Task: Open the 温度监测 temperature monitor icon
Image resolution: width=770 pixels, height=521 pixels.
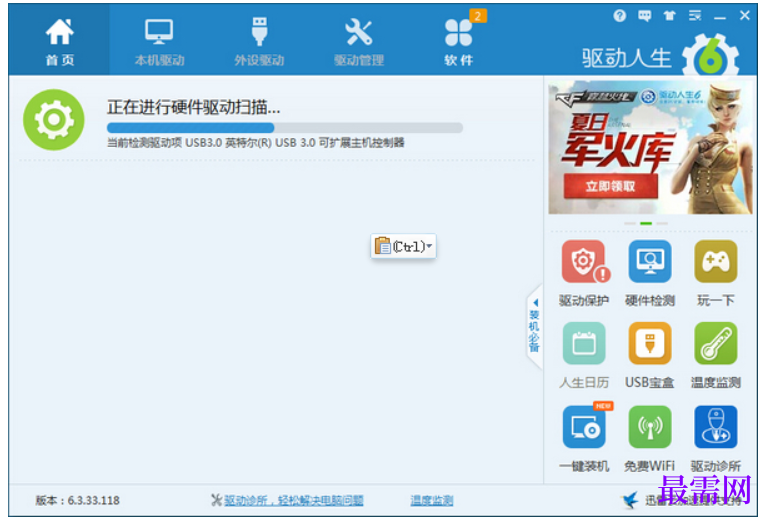Action: (x=715, y=343)
